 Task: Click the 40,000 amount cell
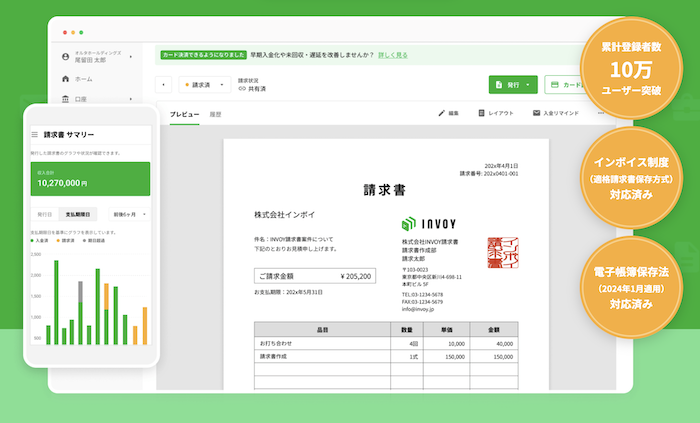point(494,344)
